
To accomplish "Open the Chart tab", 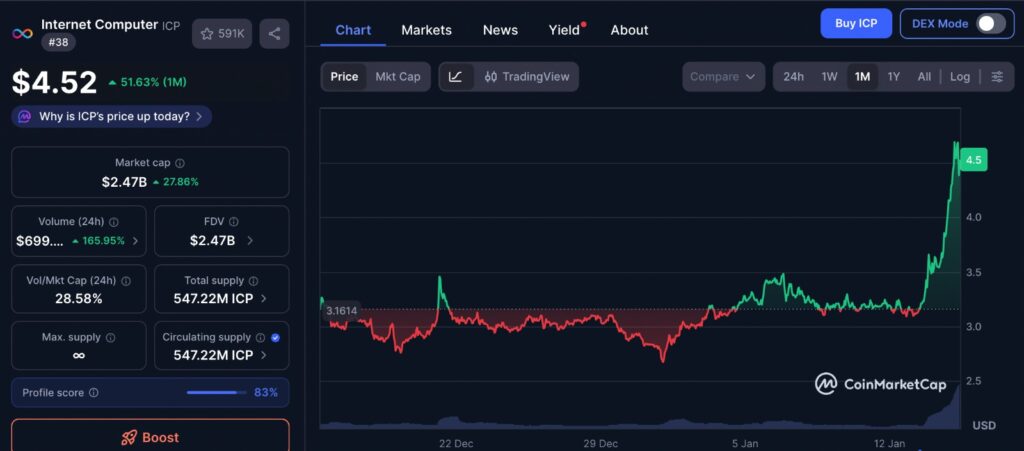I will [x=353, y=30].
